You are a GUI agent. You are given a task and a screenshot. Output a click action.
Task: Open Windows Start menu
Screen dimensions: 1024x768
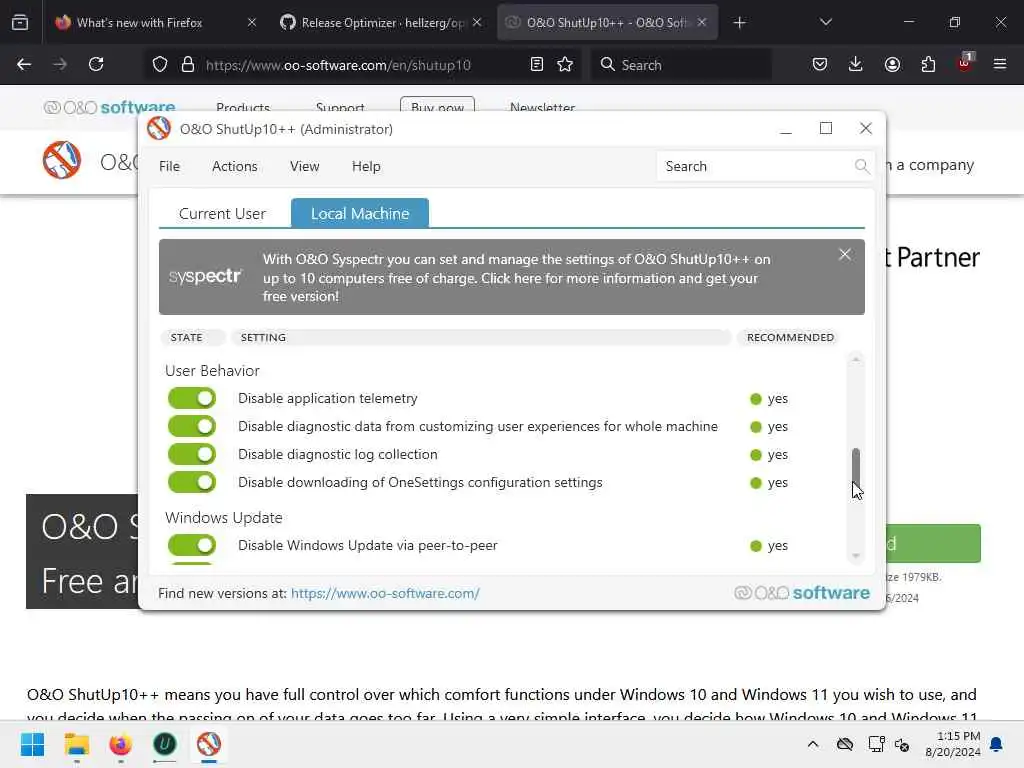coord(32,744)
